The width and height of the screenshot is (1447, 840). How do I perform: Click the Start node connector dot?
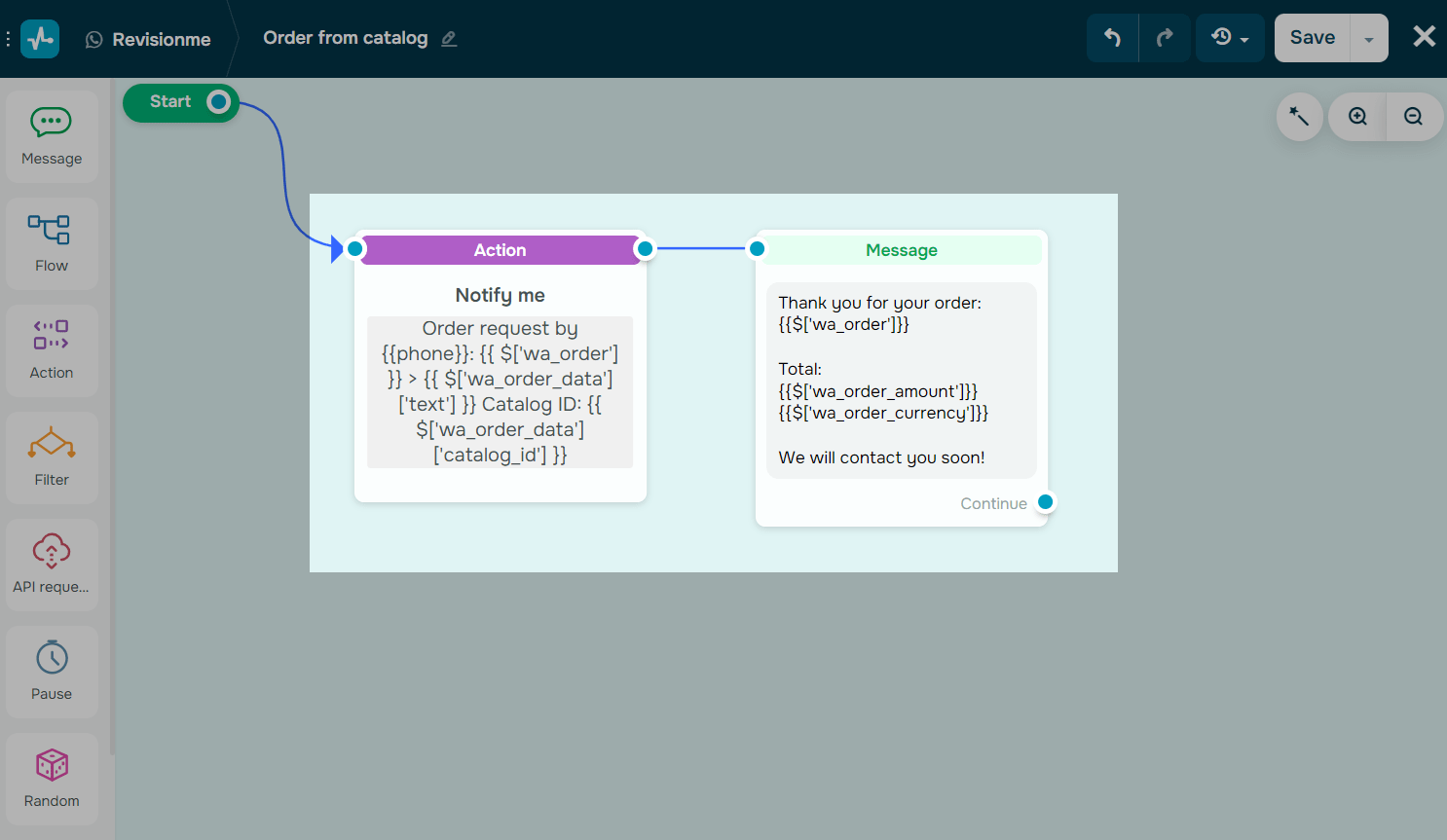click(219, 101)
